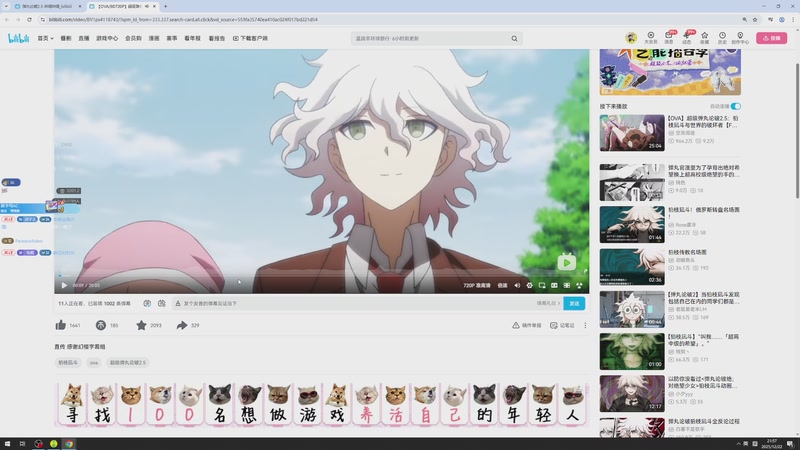Click the address bar URL
Image resolution: width=800 pixels, height=450 pixels.
[184, 19]
